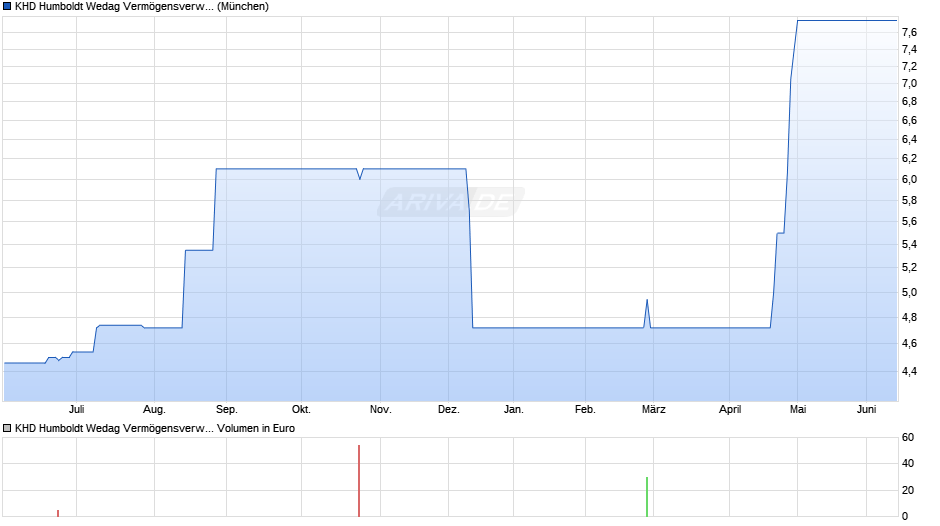Click the small red volume bar before Juli

coord(58,513)
